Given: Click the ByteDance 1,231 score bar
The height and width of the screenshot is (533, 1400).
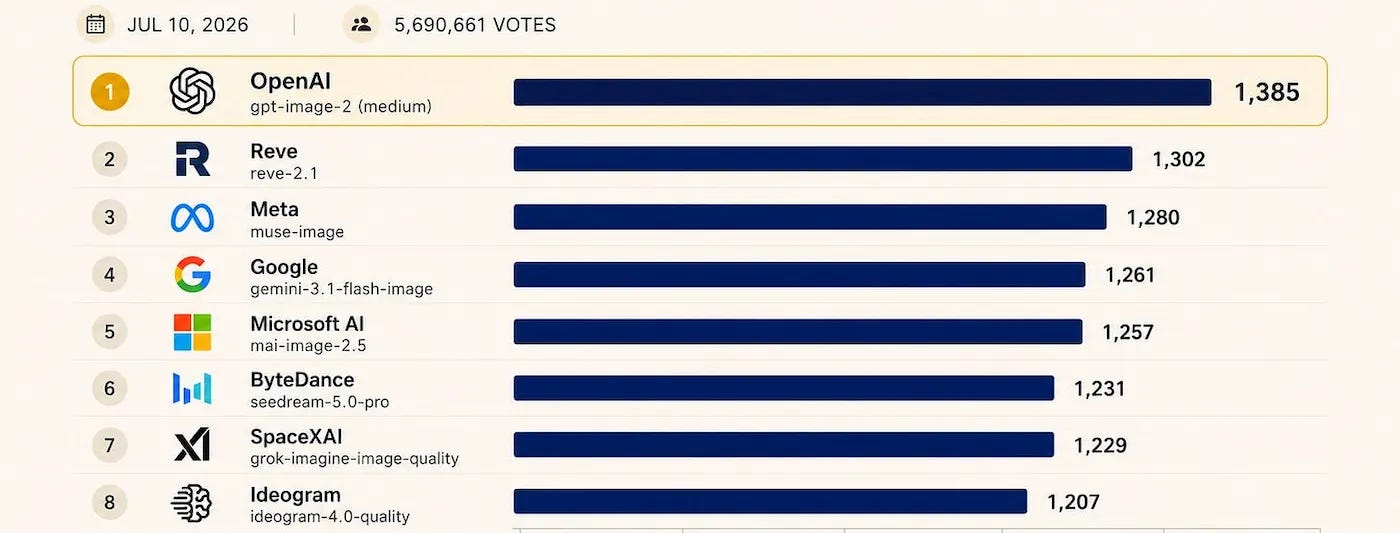Looking at the screenshot, I should click(x=784, y=388).
